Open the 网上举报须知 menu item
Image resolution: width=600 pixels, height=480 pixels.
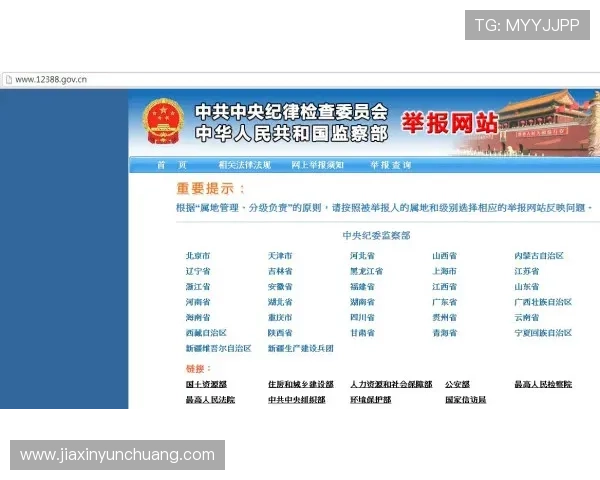click(318, 165)
